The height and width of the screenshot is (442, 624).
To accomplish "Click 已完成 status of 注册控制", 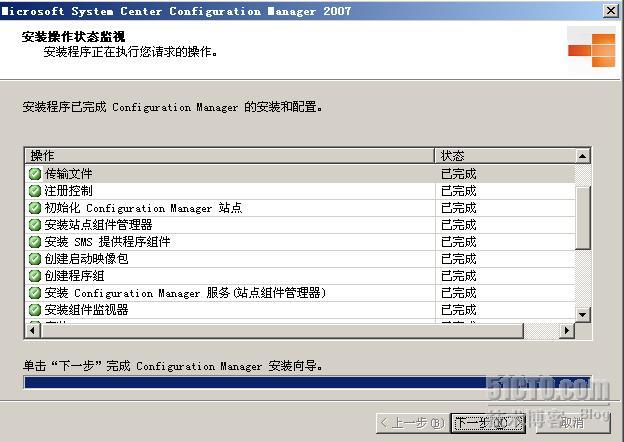I will click(x=458, y=191).
